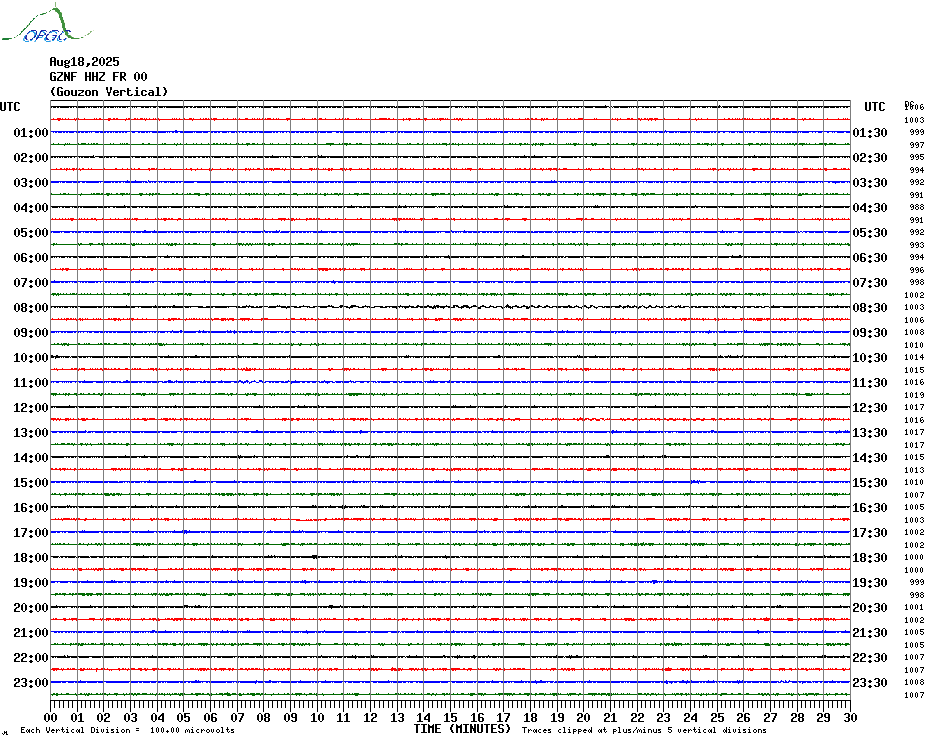Click the value 1019 in the right column
This screenshot has height=744, width=930.
pos(915,395)
